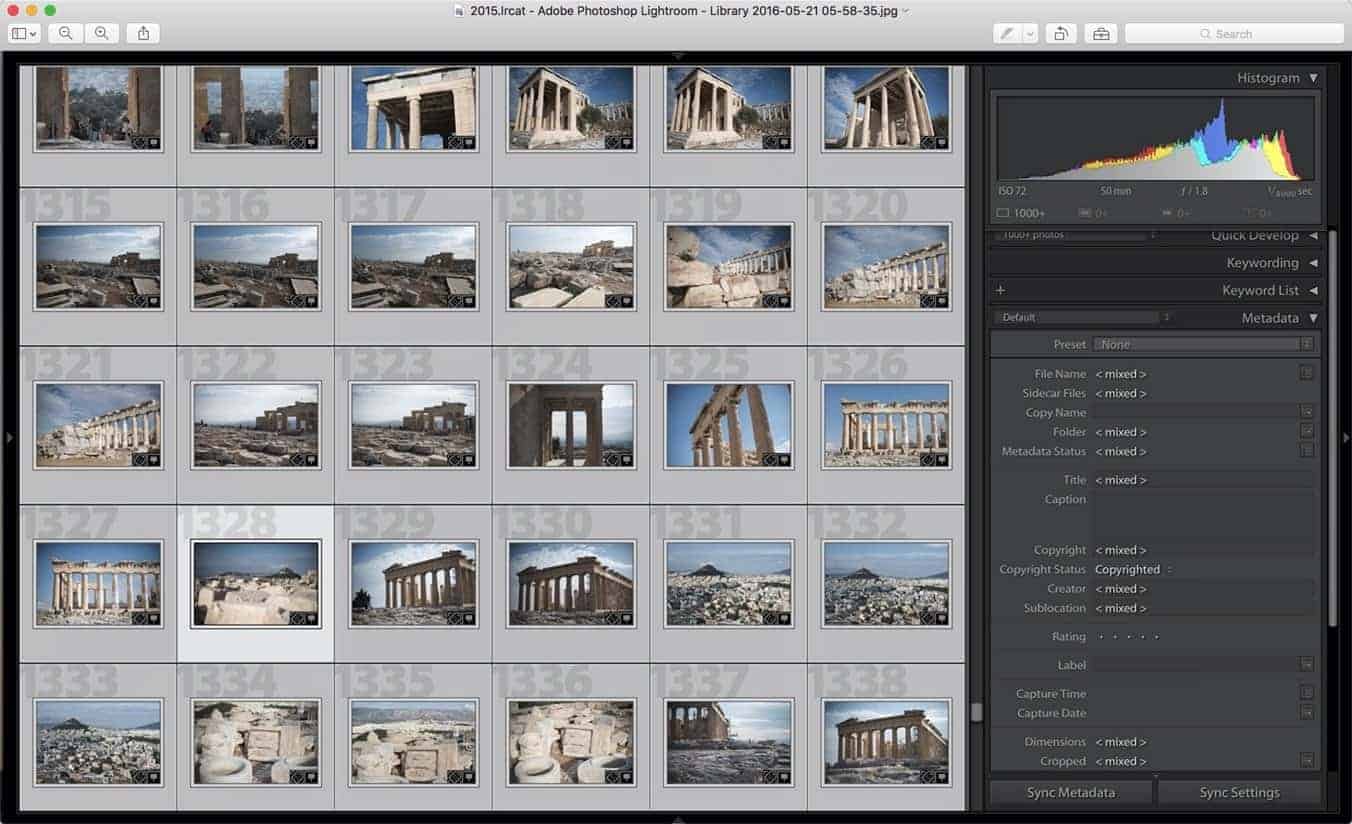Image resolution: width=1352 pixels, height=824 pixels.
Task: Click the Capture Date row arrow icon
Action: (1306, 712)
